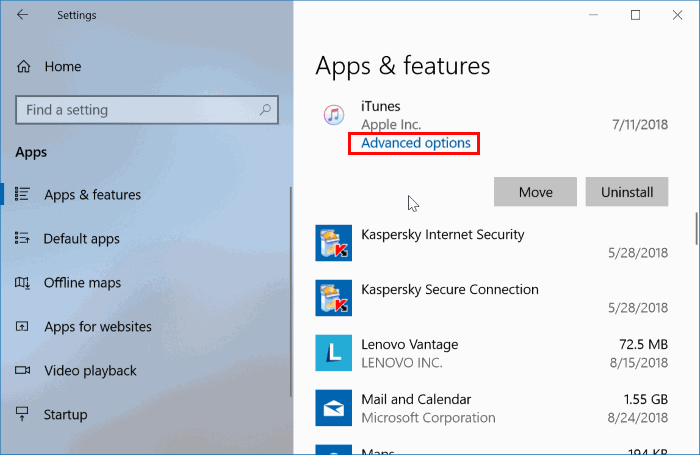Close the Settings window
This screenshot has height=455, width=700.
[677, 15]
